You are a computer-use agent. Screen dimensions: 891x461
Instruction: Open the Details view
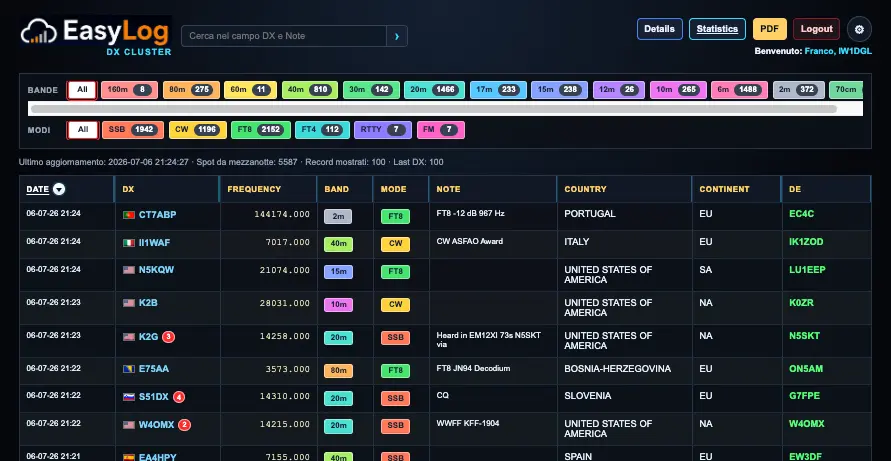pyautogui.click(x=660, y=29)
